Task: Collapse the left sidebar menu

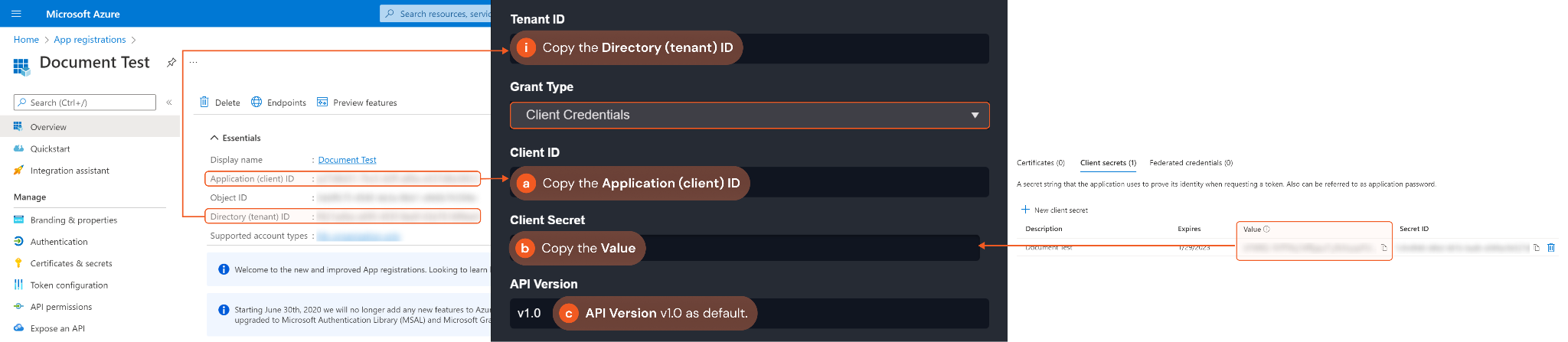Action: (169, 103)
